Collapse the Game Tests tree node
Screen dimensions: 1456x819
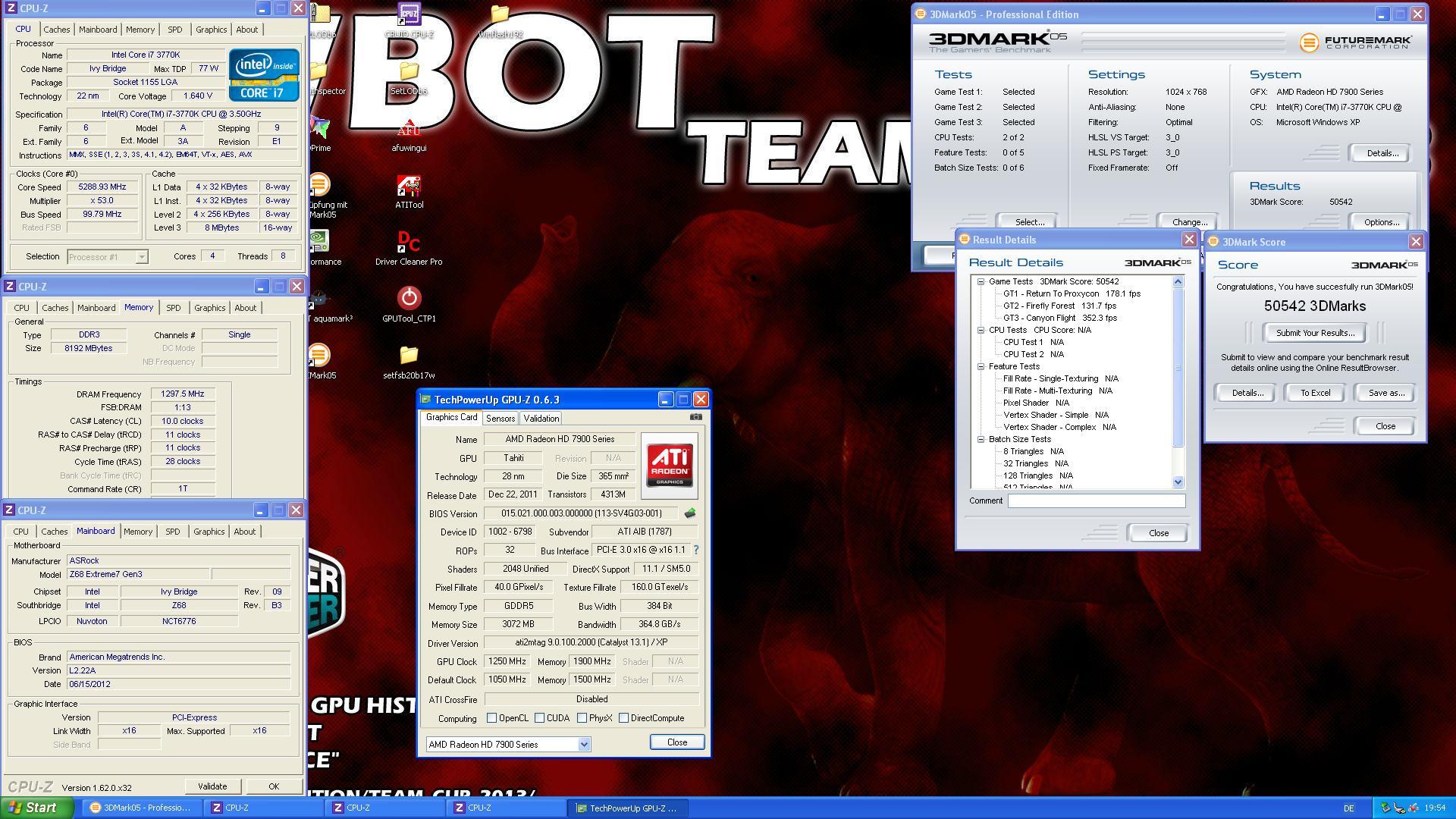(x=981, y=281)
